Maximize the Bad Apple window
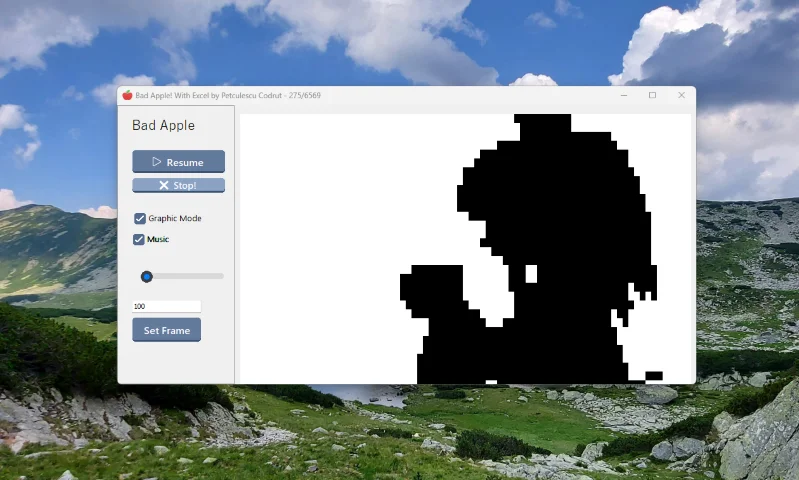 652,95
